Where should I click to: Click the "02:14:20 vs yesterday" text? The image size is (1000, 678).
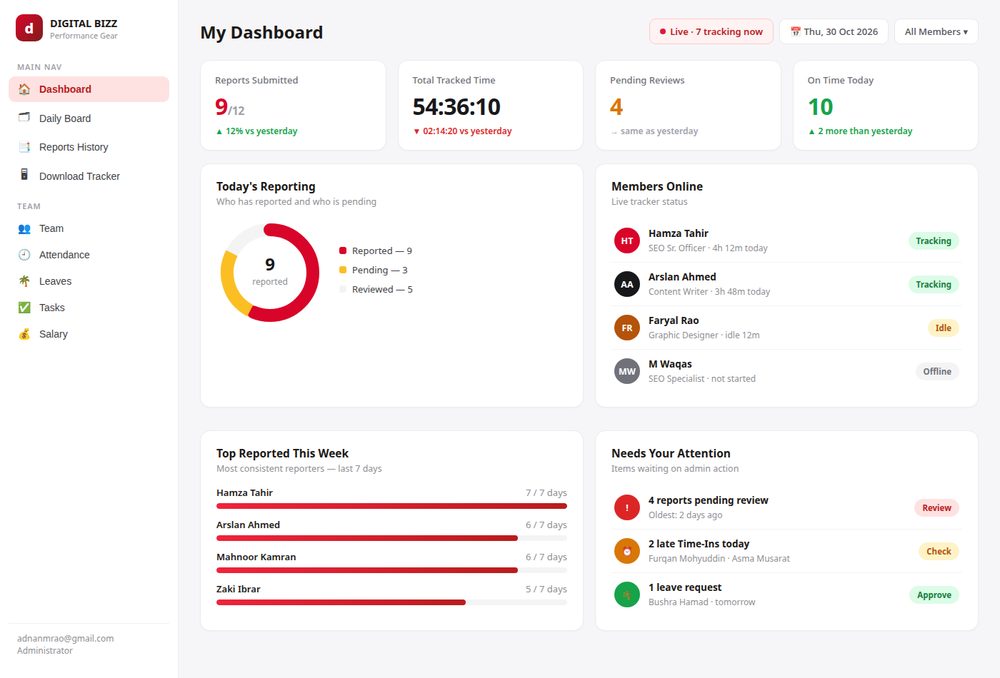[467, 131]
